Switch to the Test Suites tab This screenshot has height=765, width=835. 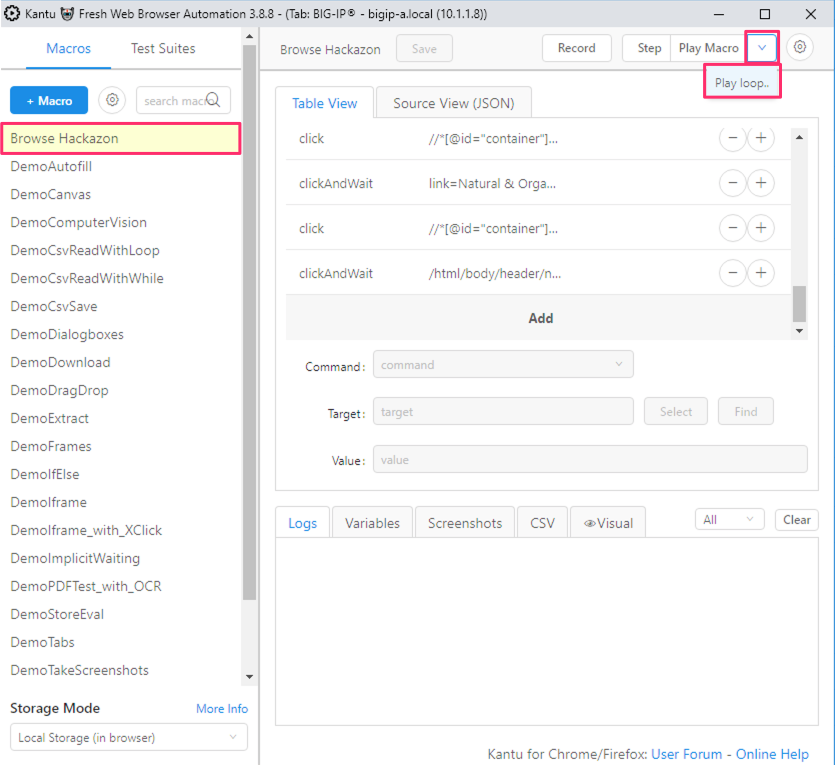(x=163, y=48)
